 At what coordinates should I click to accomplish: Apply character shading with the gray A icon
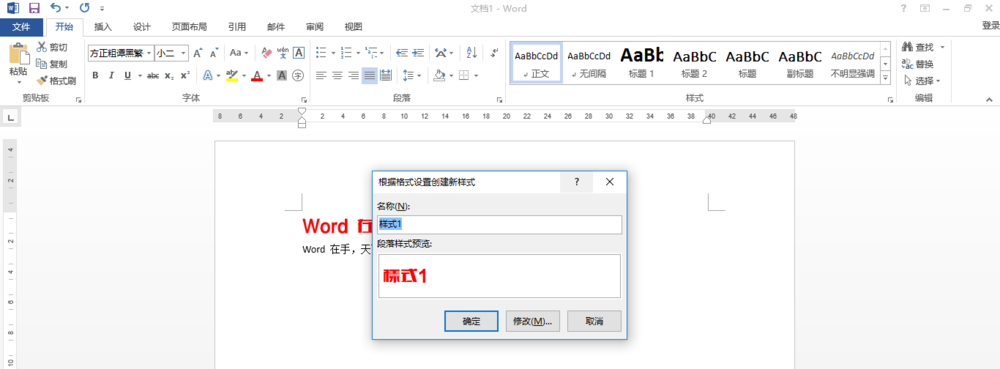[282, 76]
